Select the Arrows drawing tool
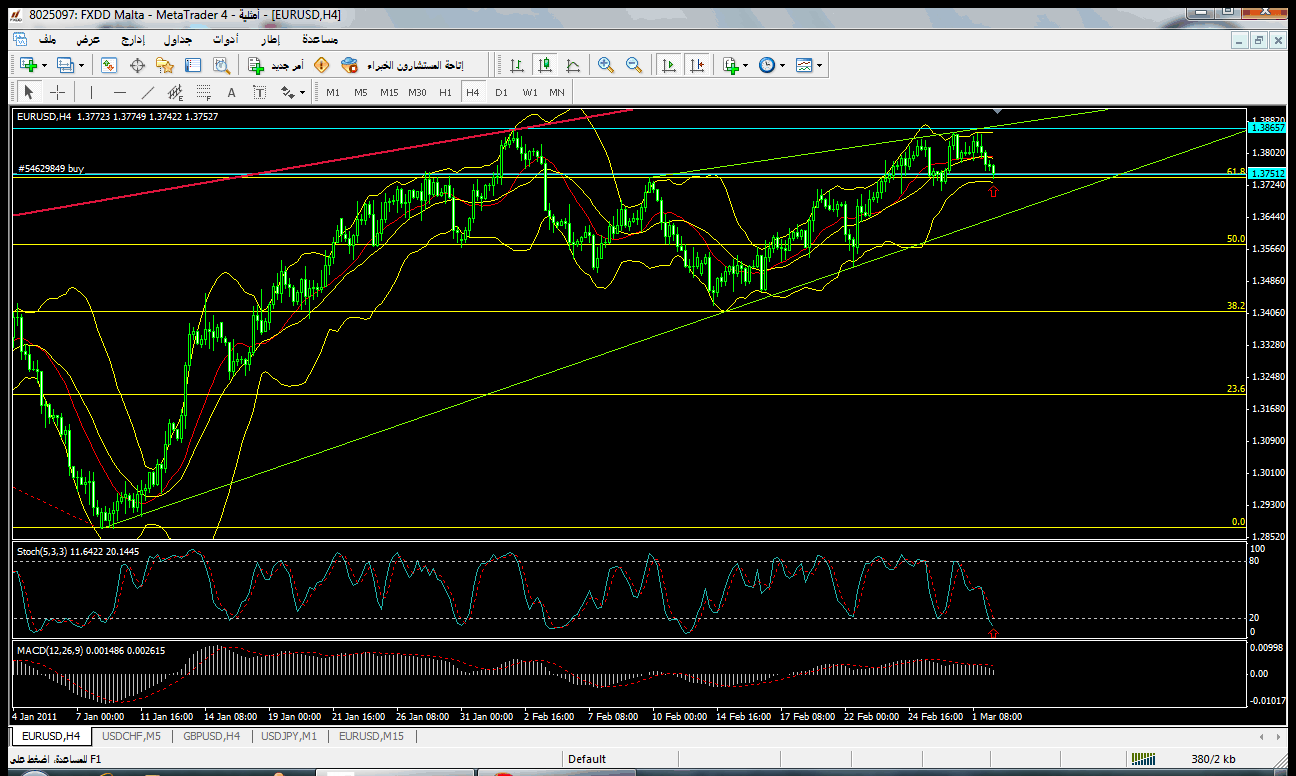 (x=287, y=92)
